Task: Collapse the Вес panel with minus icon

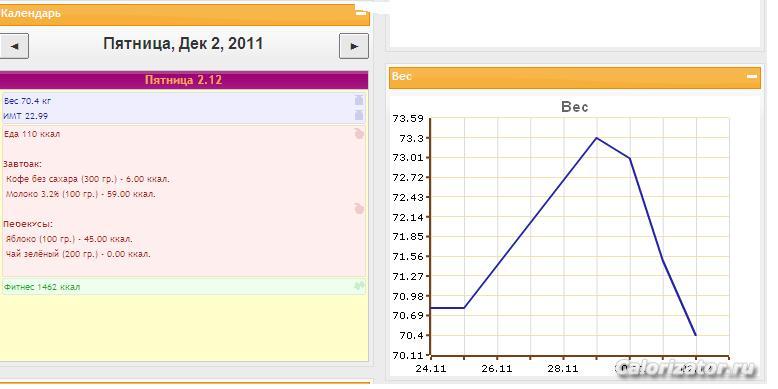Action: click(x=752, y=76)
